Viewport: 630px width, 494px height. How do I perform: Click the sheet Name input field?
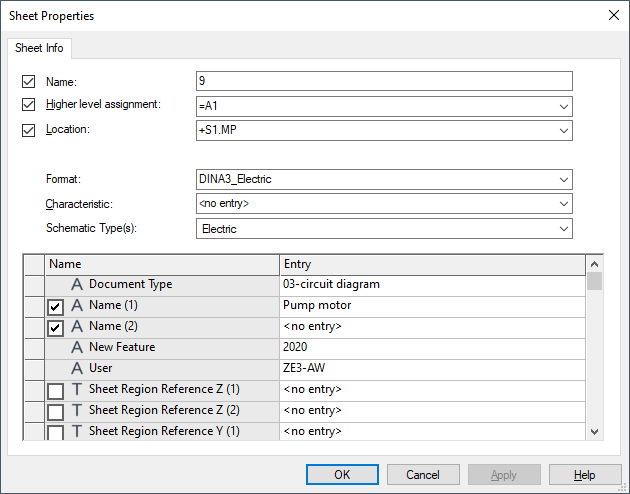(384, 81)
